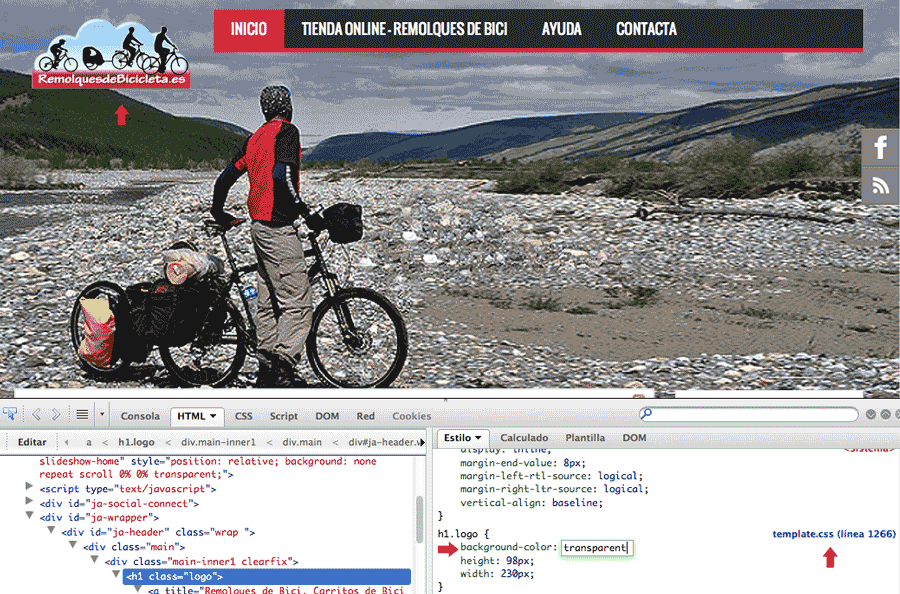Collapse the div ja-header node
Screen dimensions: 900x594
[x=51, y=530]
